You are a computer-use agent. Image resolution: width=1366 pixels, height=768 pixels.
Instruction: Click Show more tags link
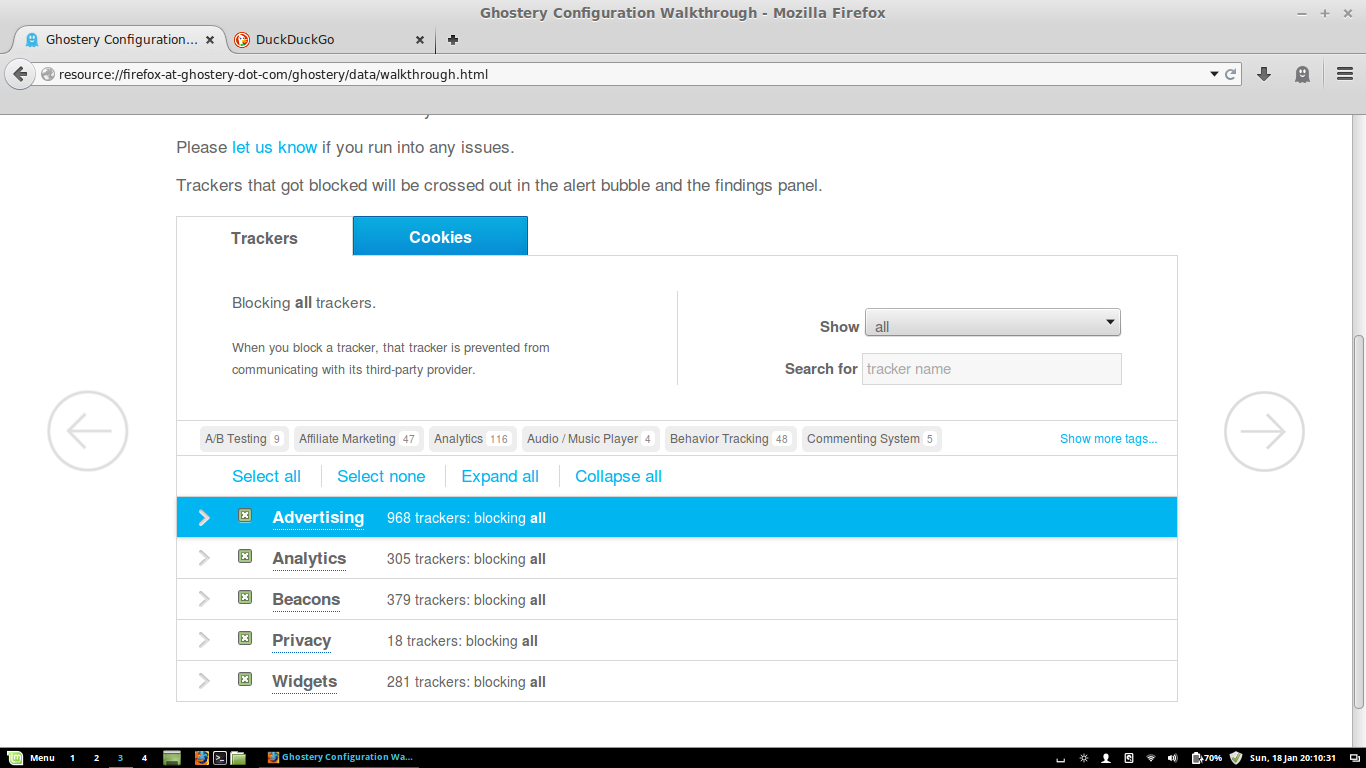1108,438
